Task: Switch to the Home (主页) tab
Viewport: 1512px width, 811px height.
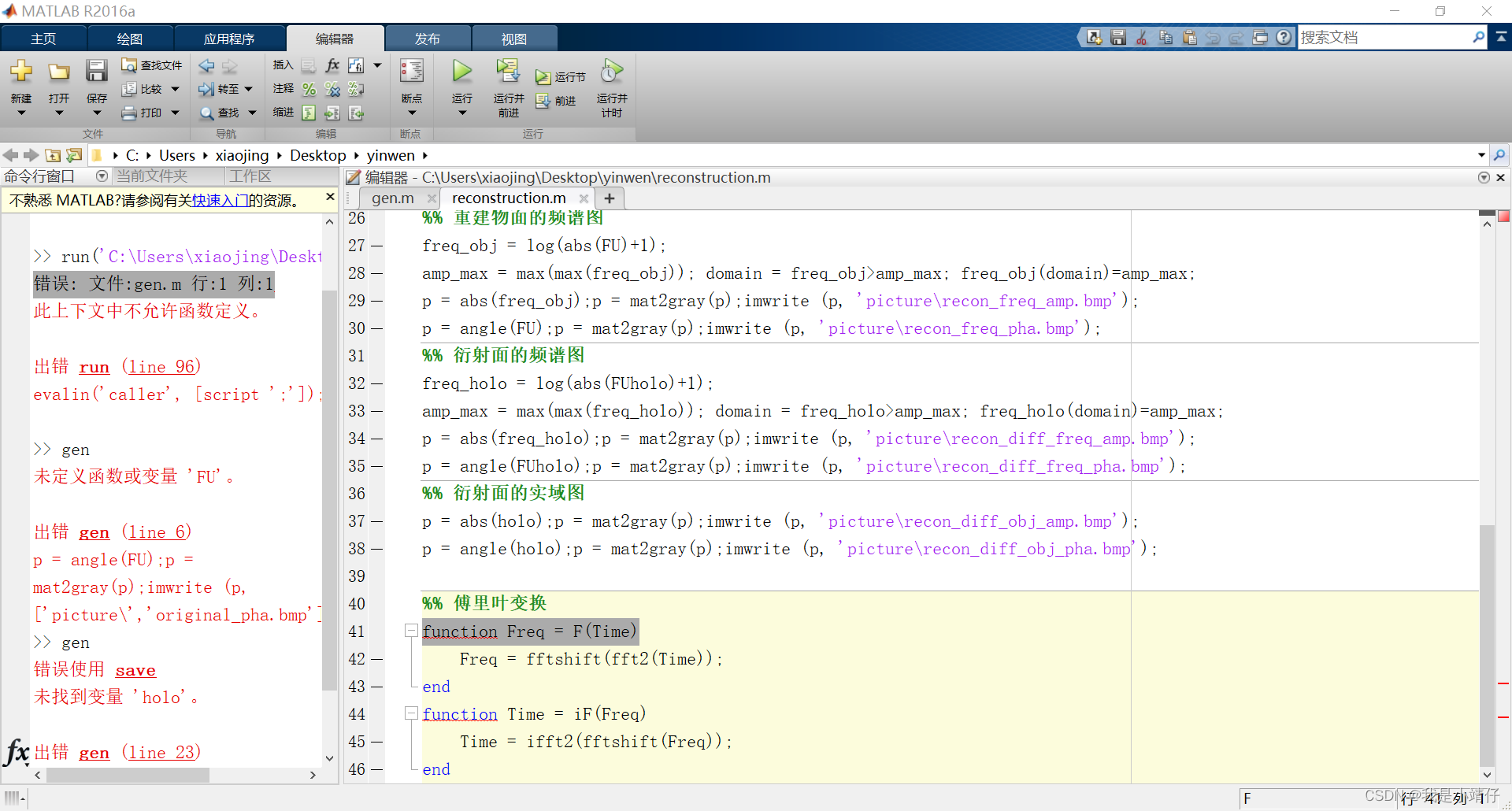Action: click(43, 39)
